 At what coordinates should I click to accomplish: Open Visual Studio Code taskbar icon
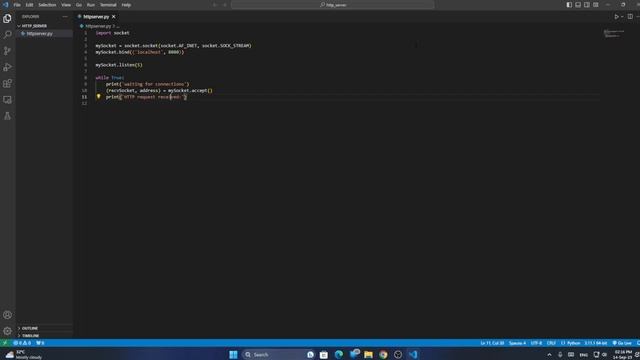coord(413,354)
